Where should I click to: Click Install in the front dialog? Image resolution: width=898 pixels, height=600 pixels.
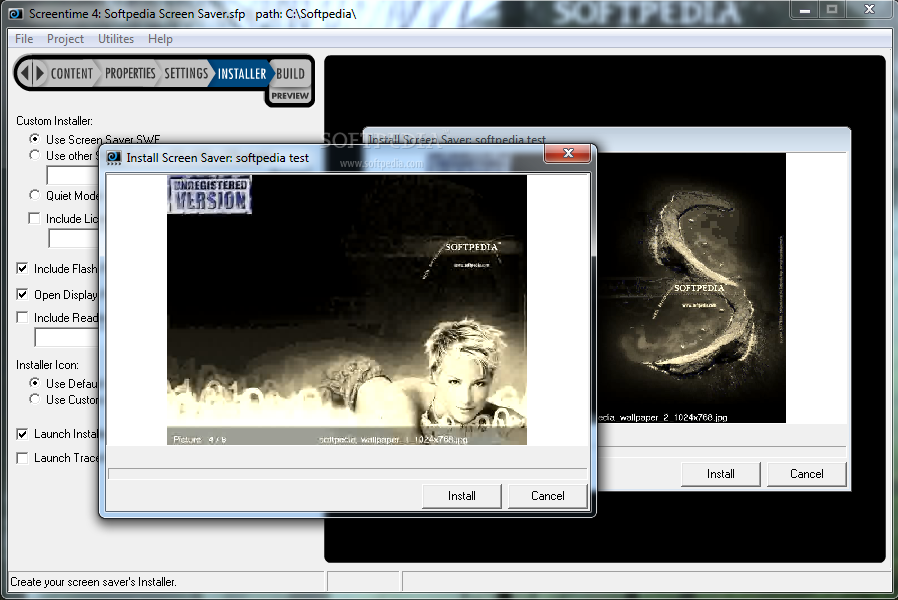click(x=462, y=496)
